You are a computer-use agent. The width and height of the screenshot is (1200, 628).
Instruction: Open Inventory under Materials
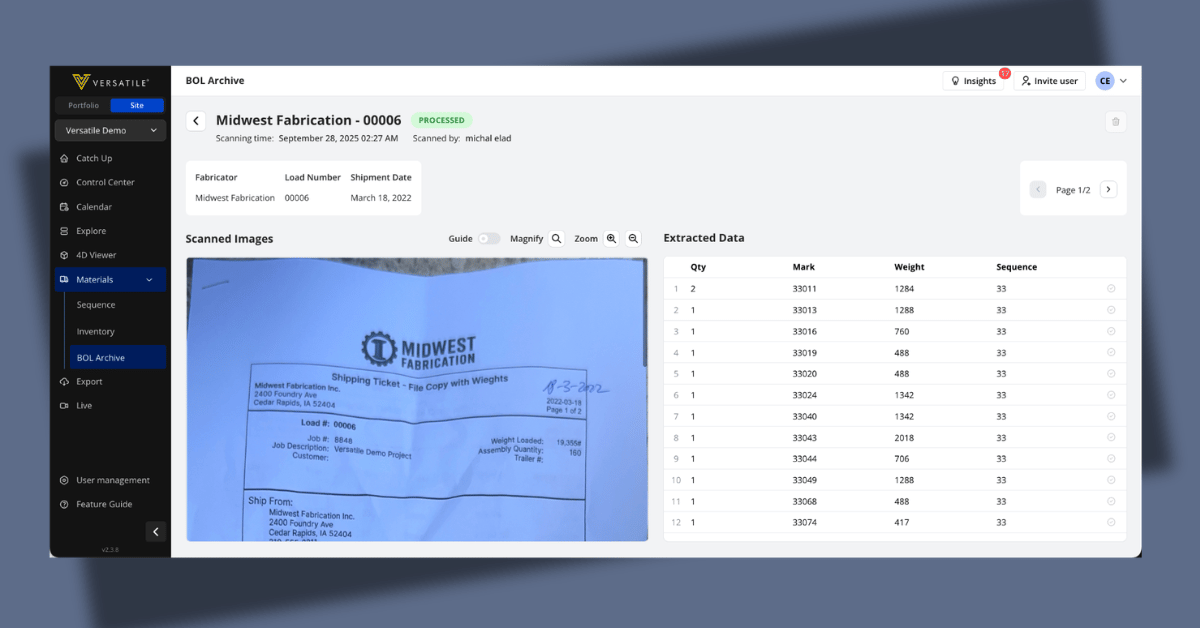pos(96,331)
